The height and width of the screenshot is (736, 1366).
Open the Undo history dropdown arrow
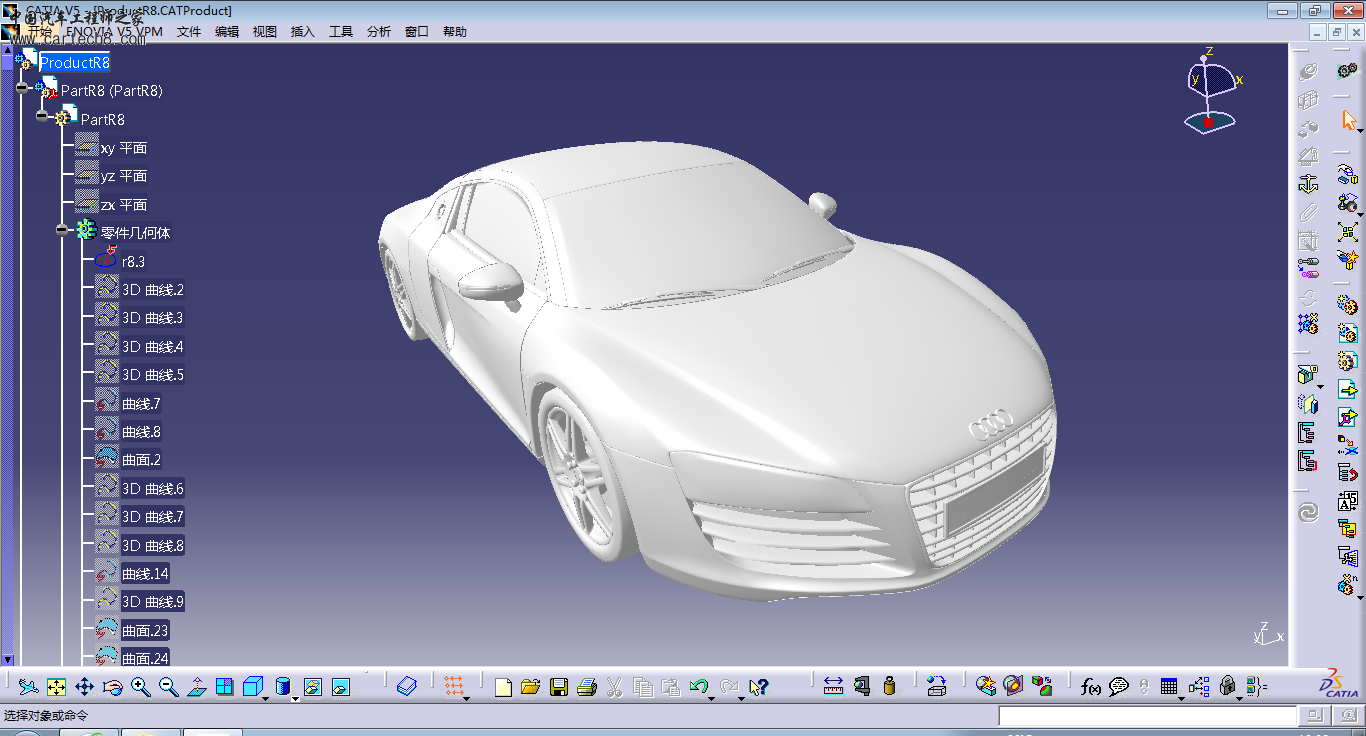711,697
